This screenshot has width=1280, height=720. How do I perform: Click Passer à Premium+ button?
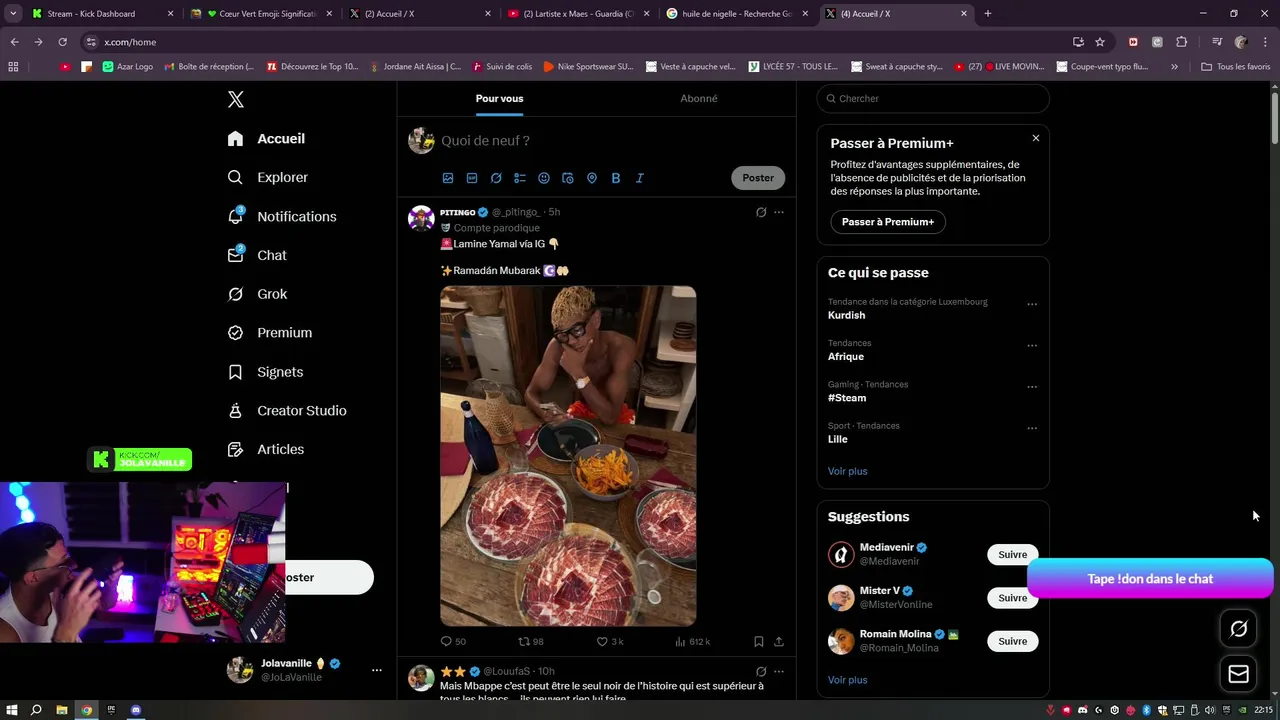coord(888,222)
